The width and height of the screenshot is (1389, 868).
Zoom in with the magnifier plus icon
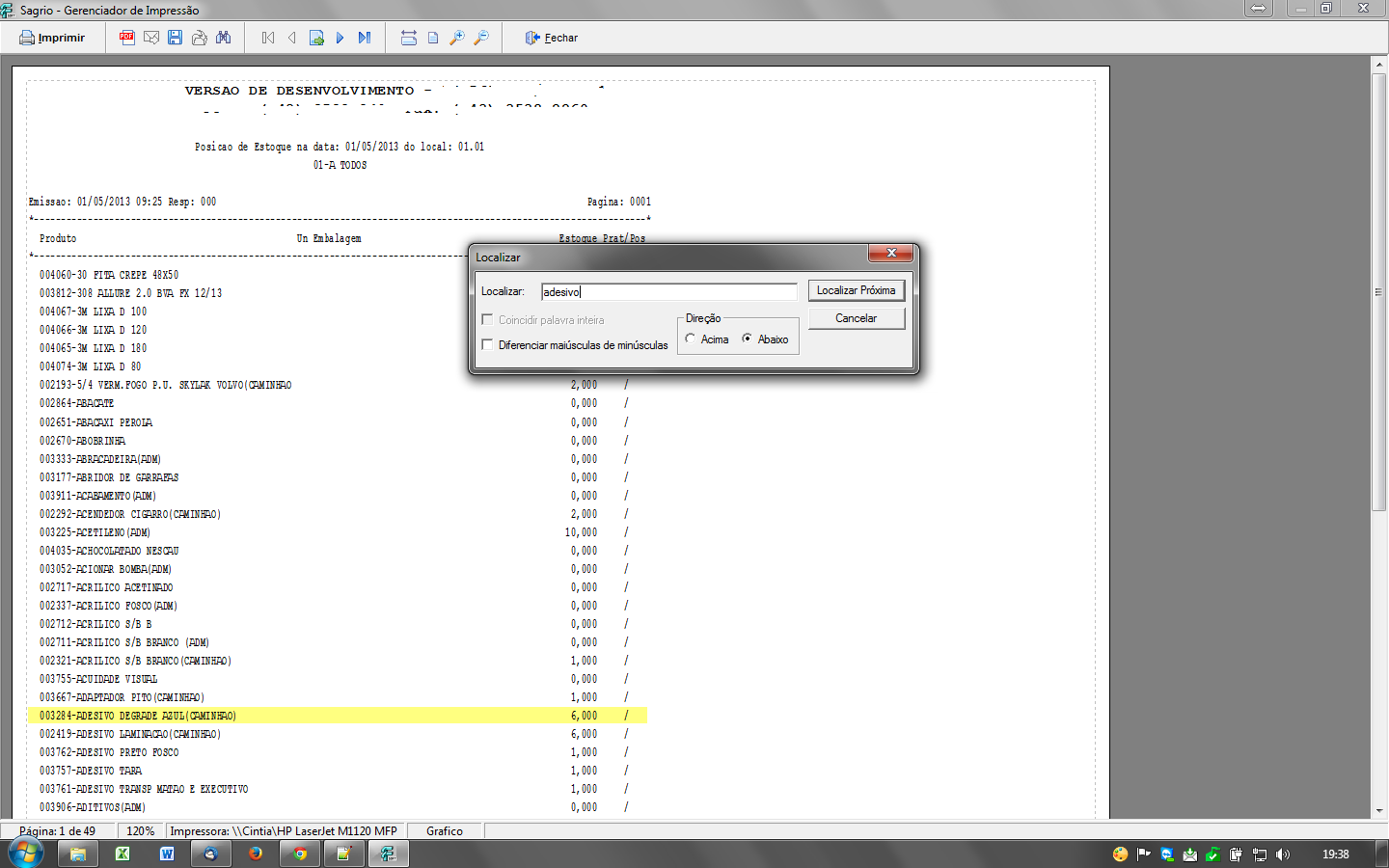(457, 38)
